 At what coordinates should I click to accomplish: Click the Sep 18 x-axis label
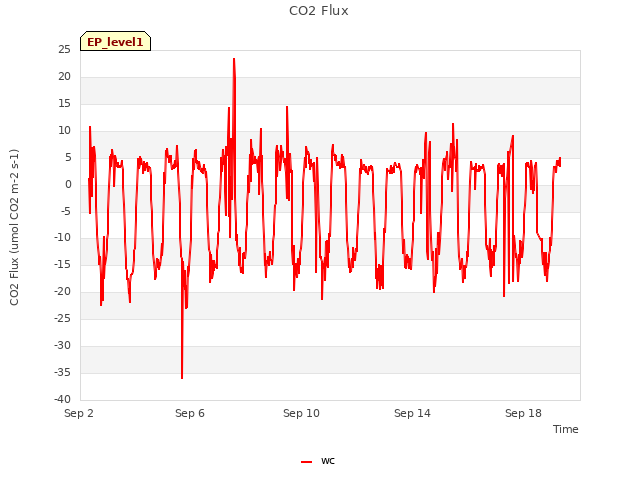523,413
